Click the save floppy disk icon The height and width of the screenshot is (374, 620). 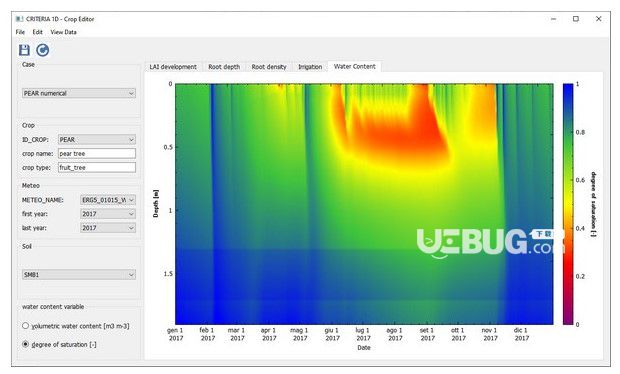[24, 50]
